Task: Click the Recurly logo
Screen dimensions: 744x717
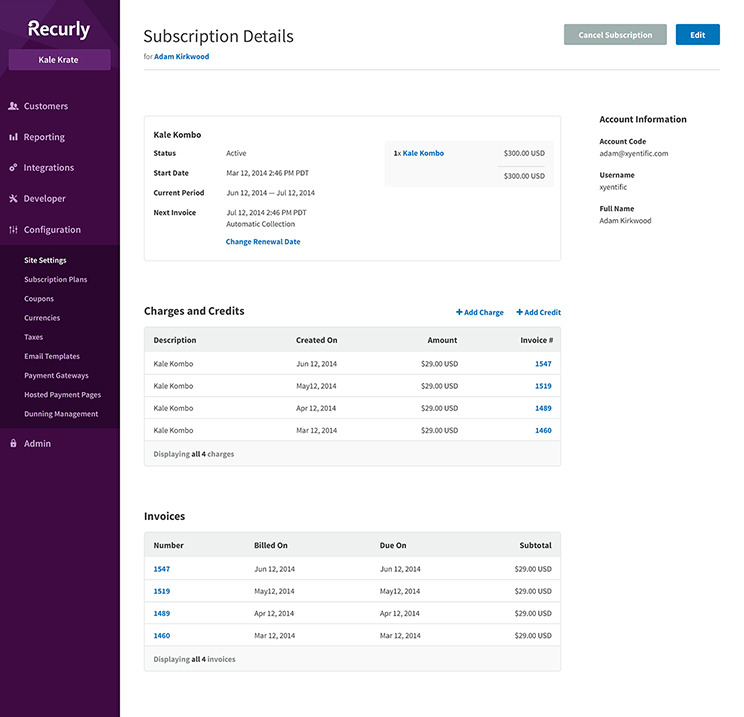Action: (x=59, y=29)
